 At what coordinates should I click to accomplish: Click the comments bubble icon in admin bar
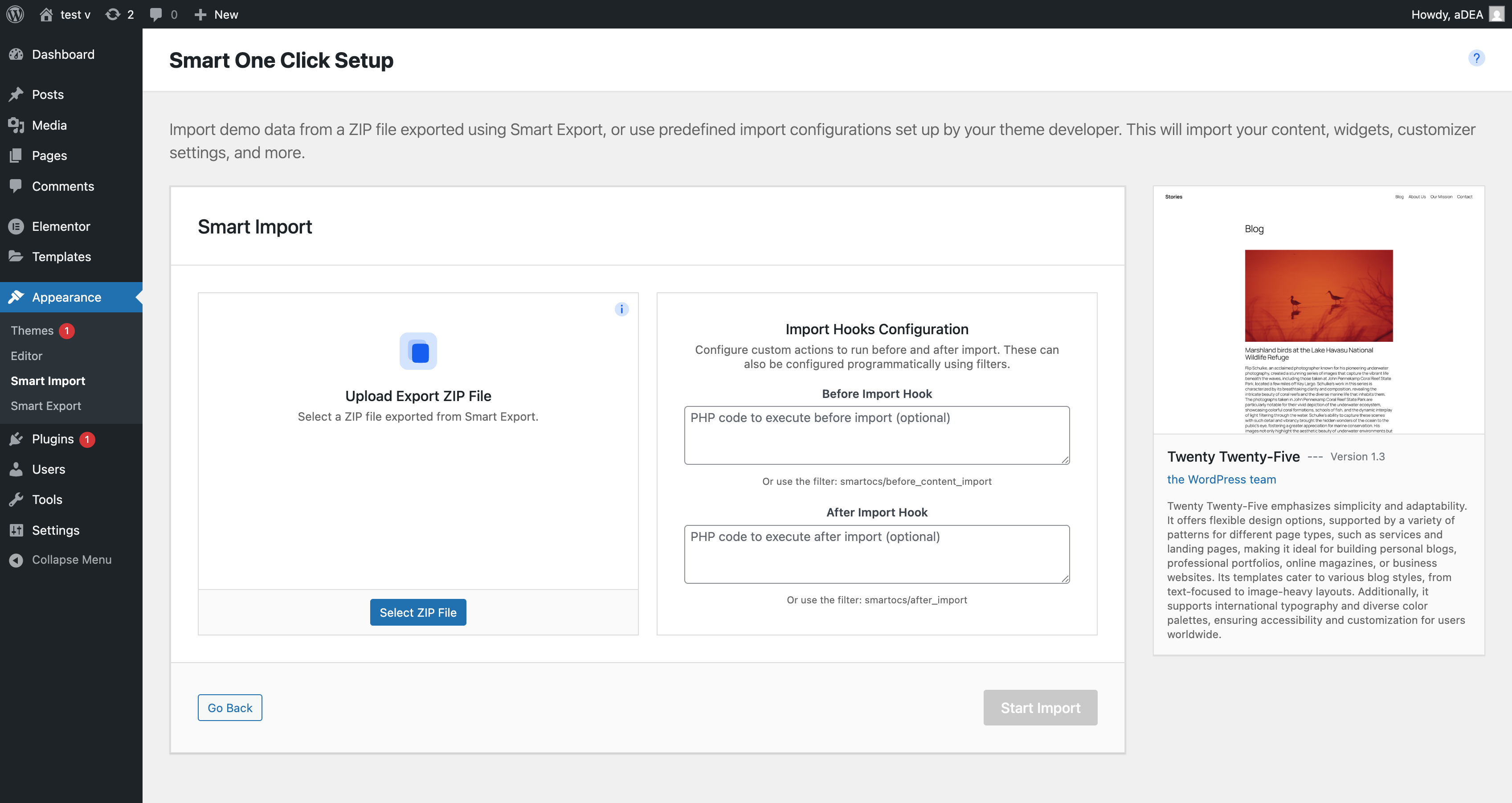click(156, 14)
